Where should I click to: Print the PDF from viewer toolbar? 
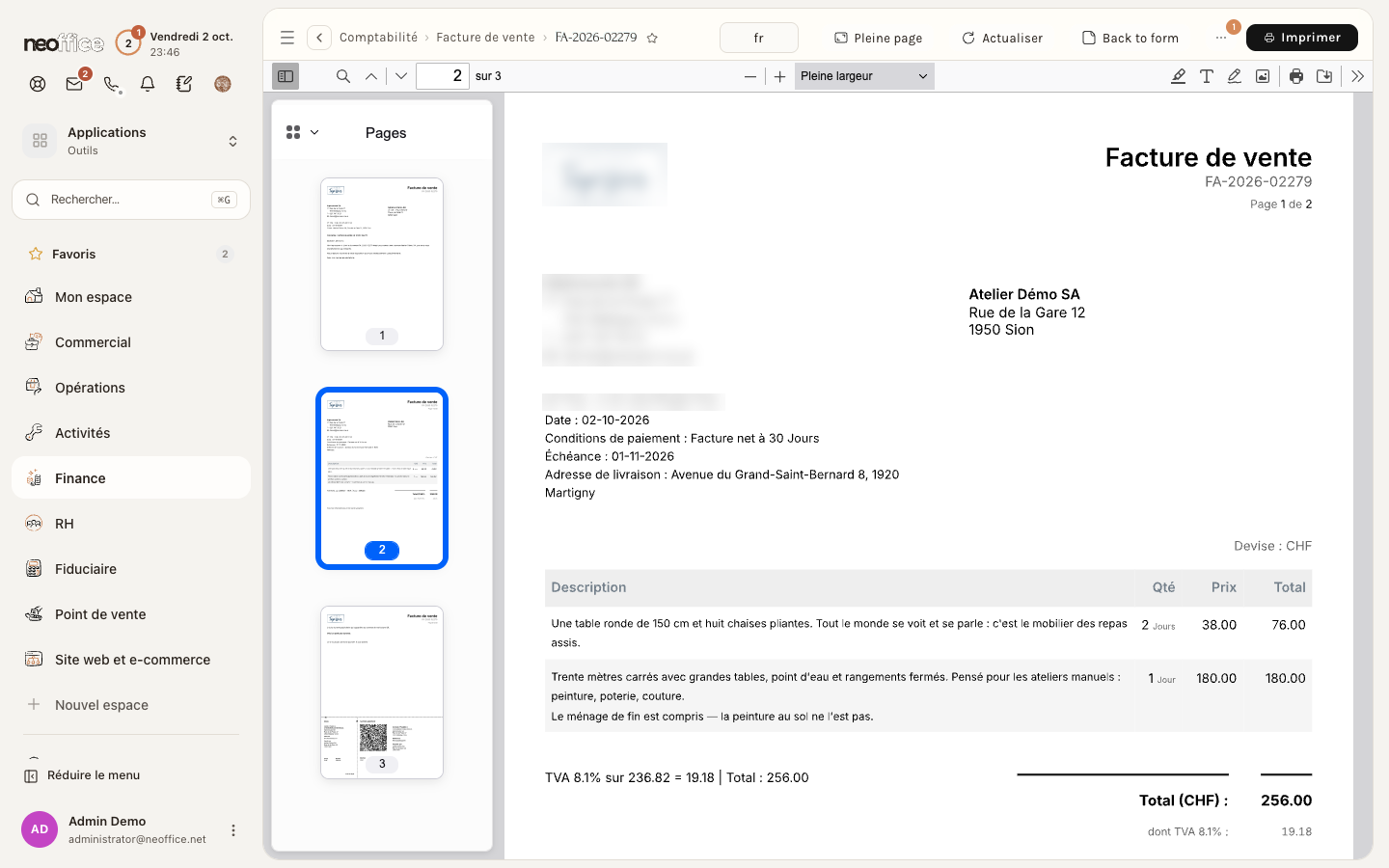1296,76
